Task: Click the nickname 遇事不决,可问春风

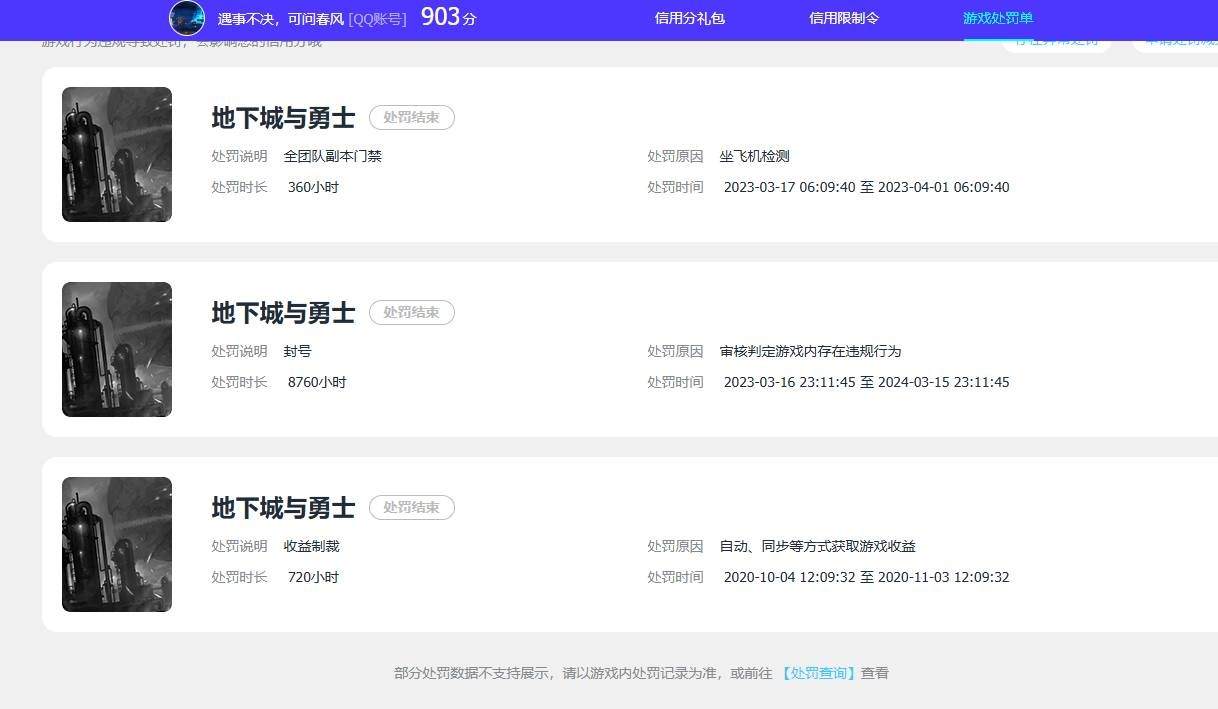Action: (x=281, y=19)
